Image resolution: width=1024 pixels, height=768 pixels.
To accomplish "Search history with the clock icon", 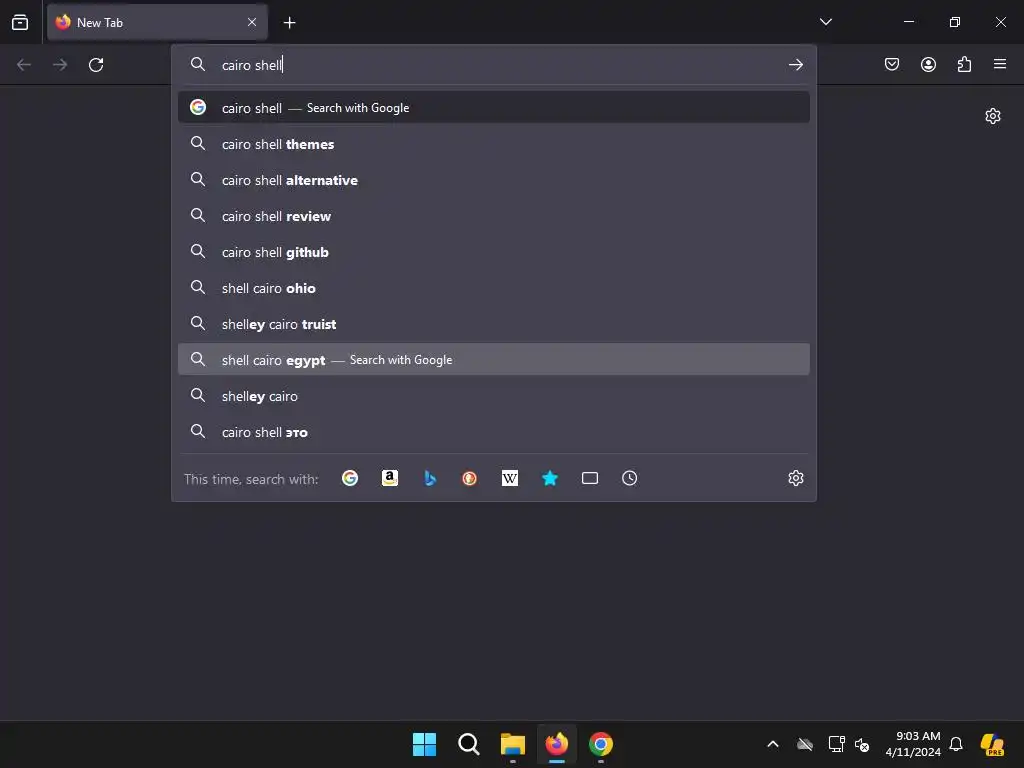I will point(630,479).
